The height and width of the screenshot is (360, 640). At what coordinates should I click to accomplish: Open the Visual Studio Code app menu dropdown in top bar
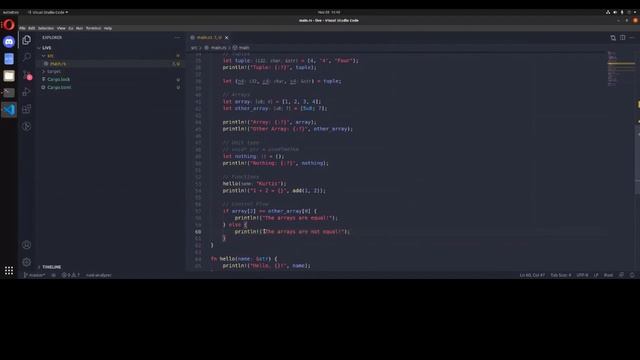coord(48,12)
